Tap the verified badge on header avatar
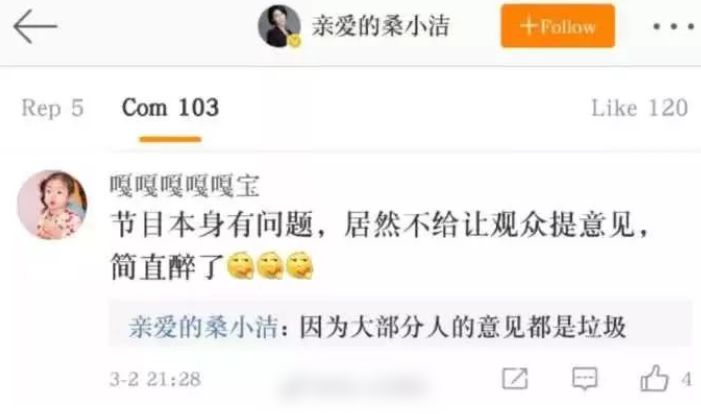Viewport: 701px width, 414px height. (x=295, y=42)
